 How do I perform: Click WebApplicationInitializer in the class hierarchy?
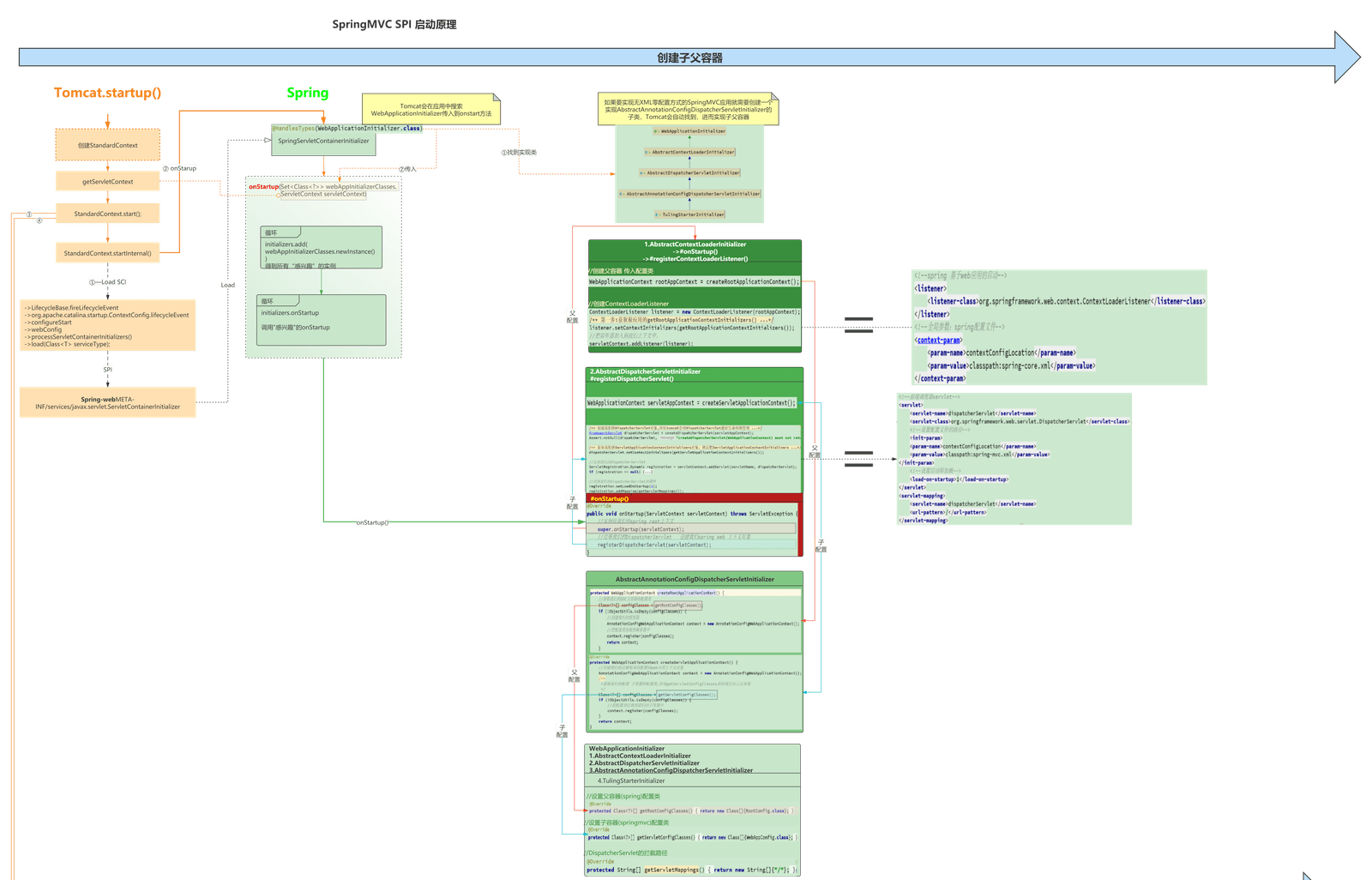pyautogui.click(x=689, y=131)
